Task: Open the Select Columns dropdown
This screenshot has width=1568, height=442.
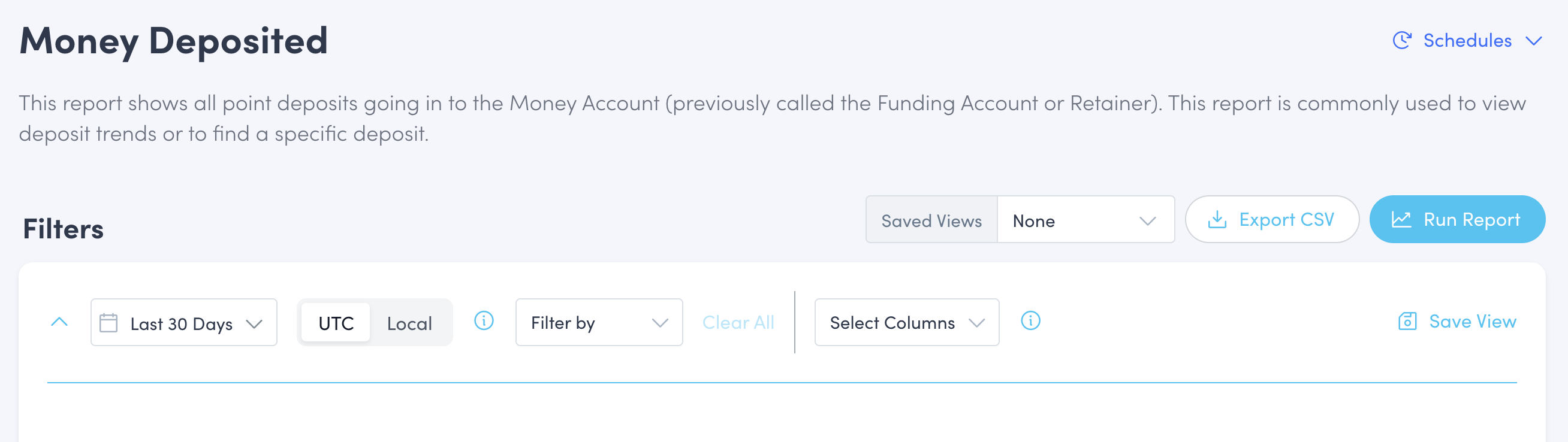Action: [x=906, y=323]
